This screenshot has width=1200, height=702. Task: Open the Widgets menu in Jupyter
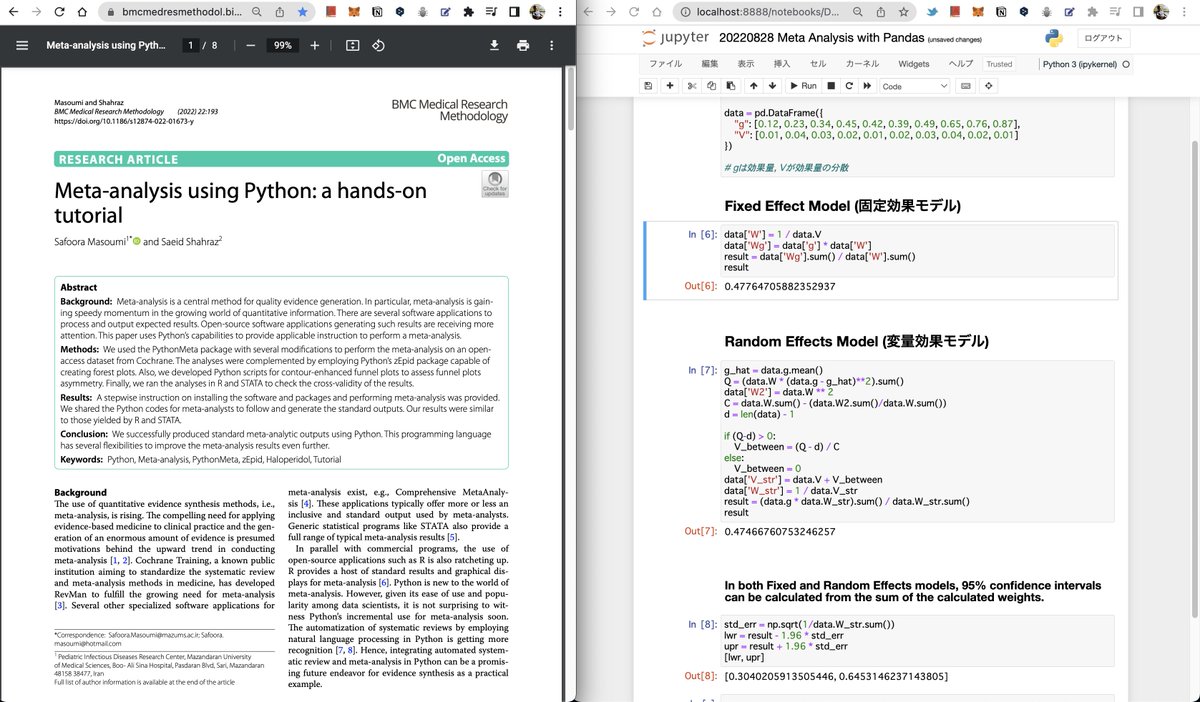pos(913,63)
